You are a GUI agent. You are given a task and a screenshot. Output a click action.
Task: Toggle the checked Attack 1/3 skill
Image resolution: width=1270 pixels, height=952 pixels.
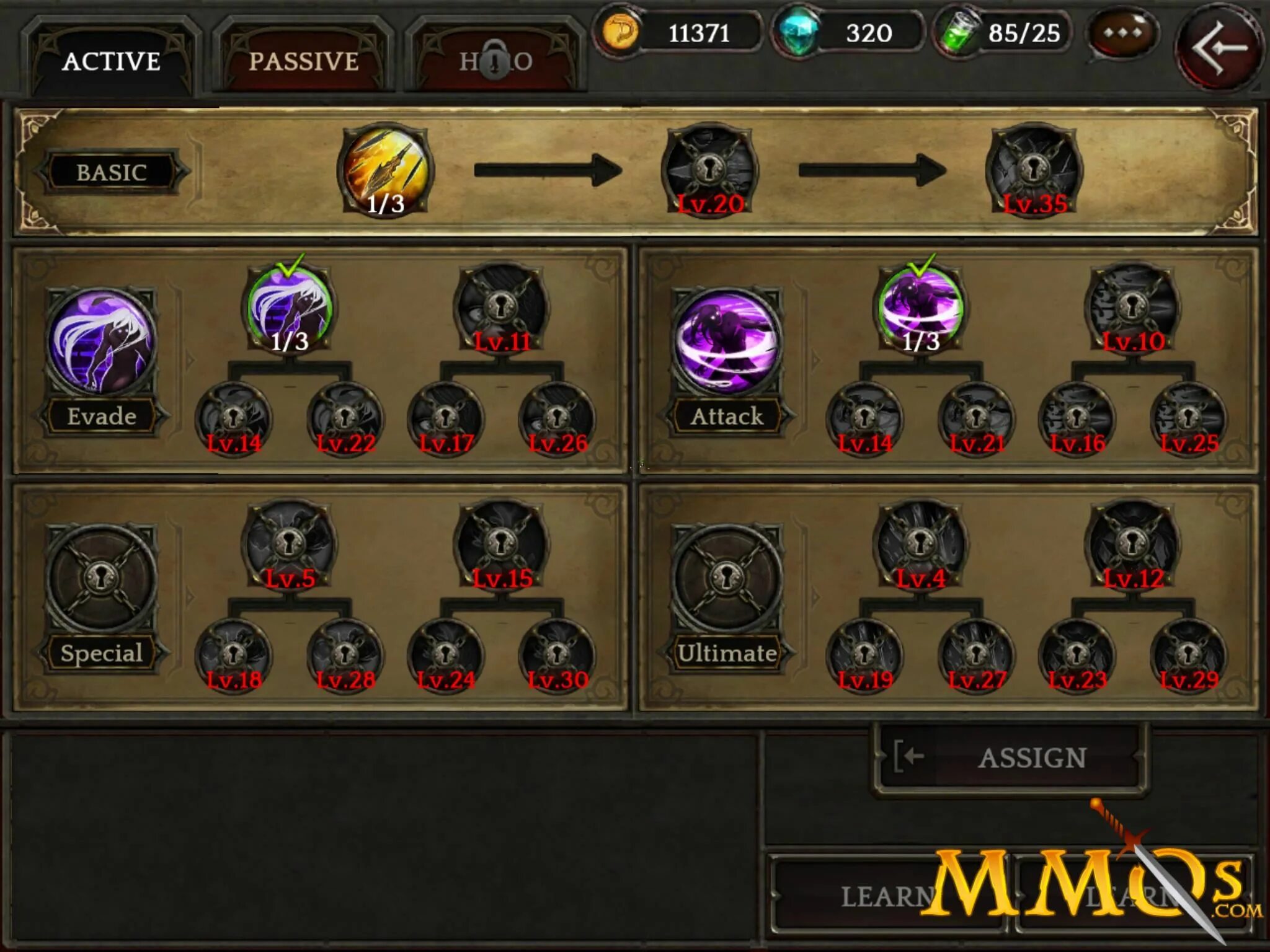tap(920, 308)
